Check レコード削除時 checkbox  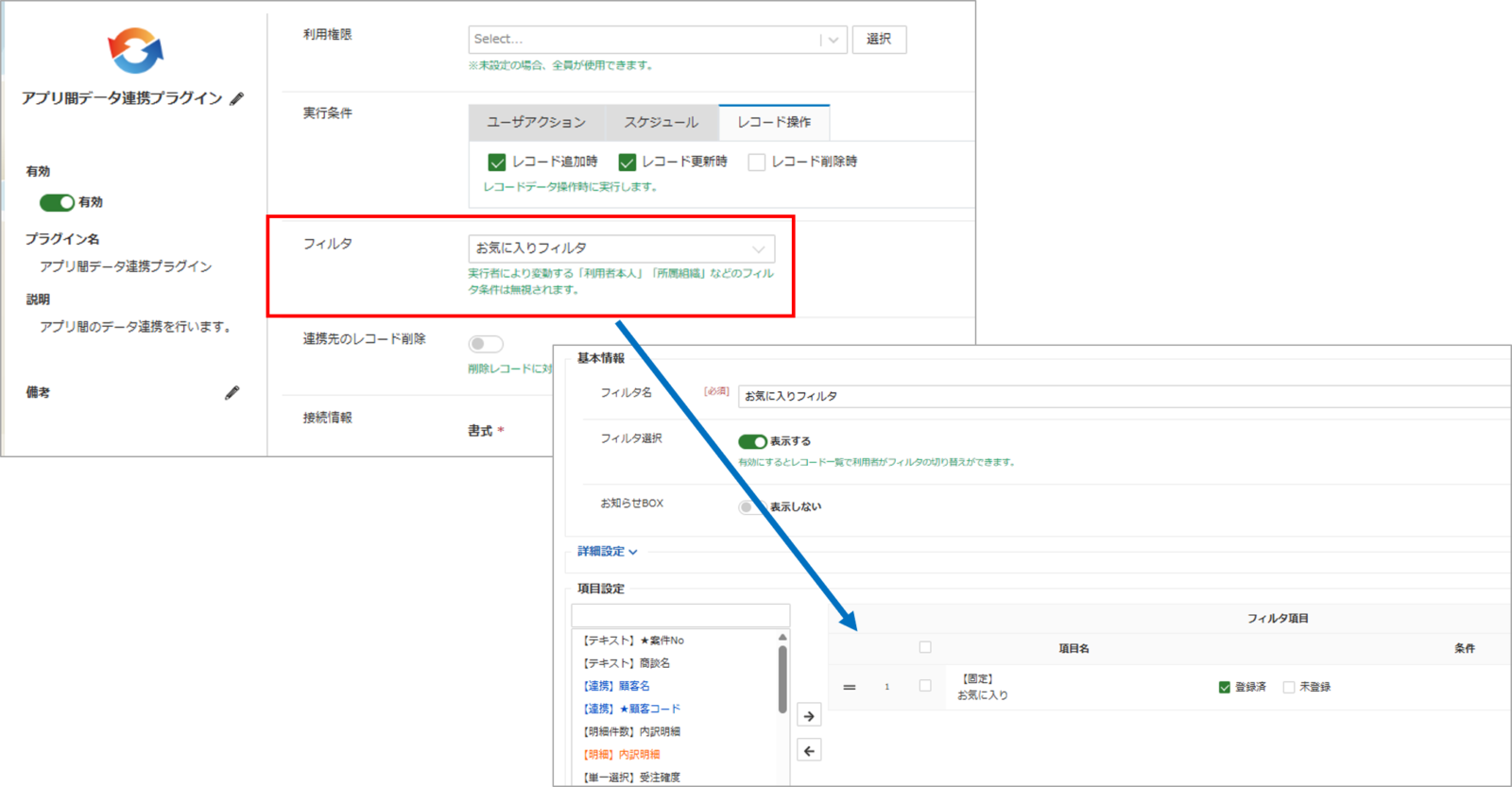click(x=756, y=163)
